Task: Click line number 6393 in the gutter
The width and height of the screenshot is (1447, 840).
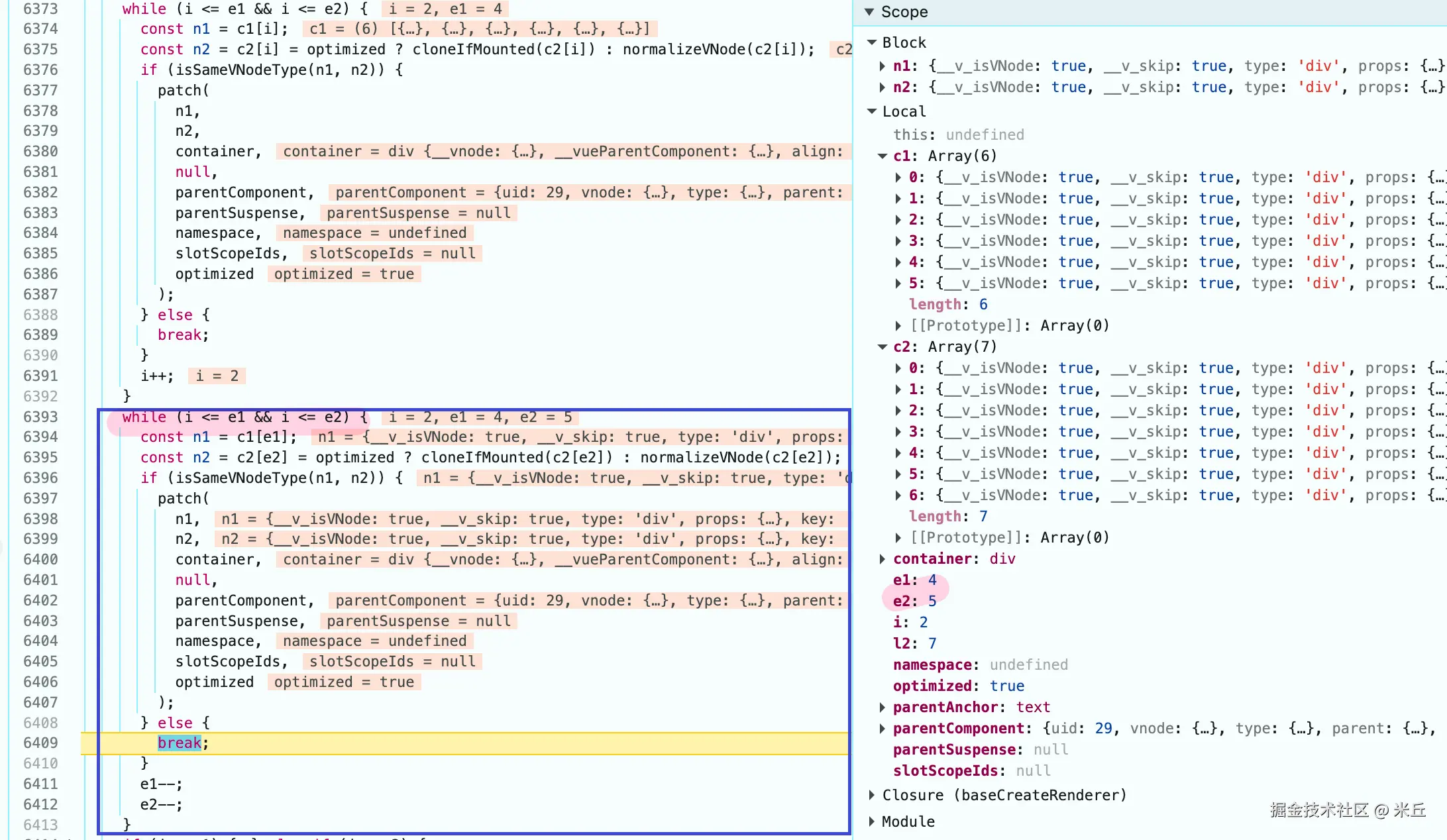Action: point(40,417)
